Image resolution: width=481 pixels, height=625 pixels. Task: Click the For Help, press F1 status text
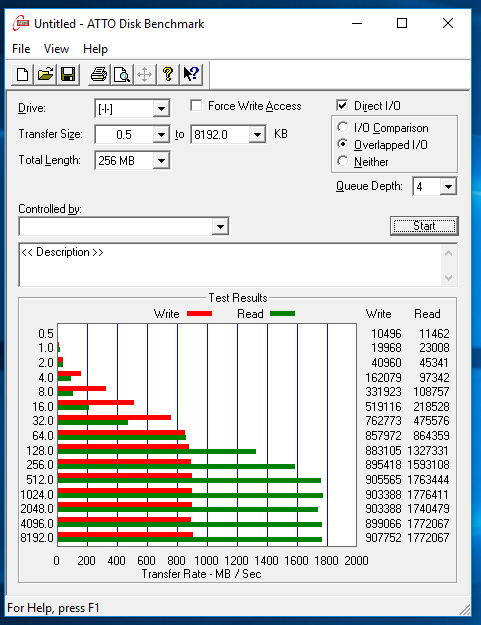(x=53, y=608)
